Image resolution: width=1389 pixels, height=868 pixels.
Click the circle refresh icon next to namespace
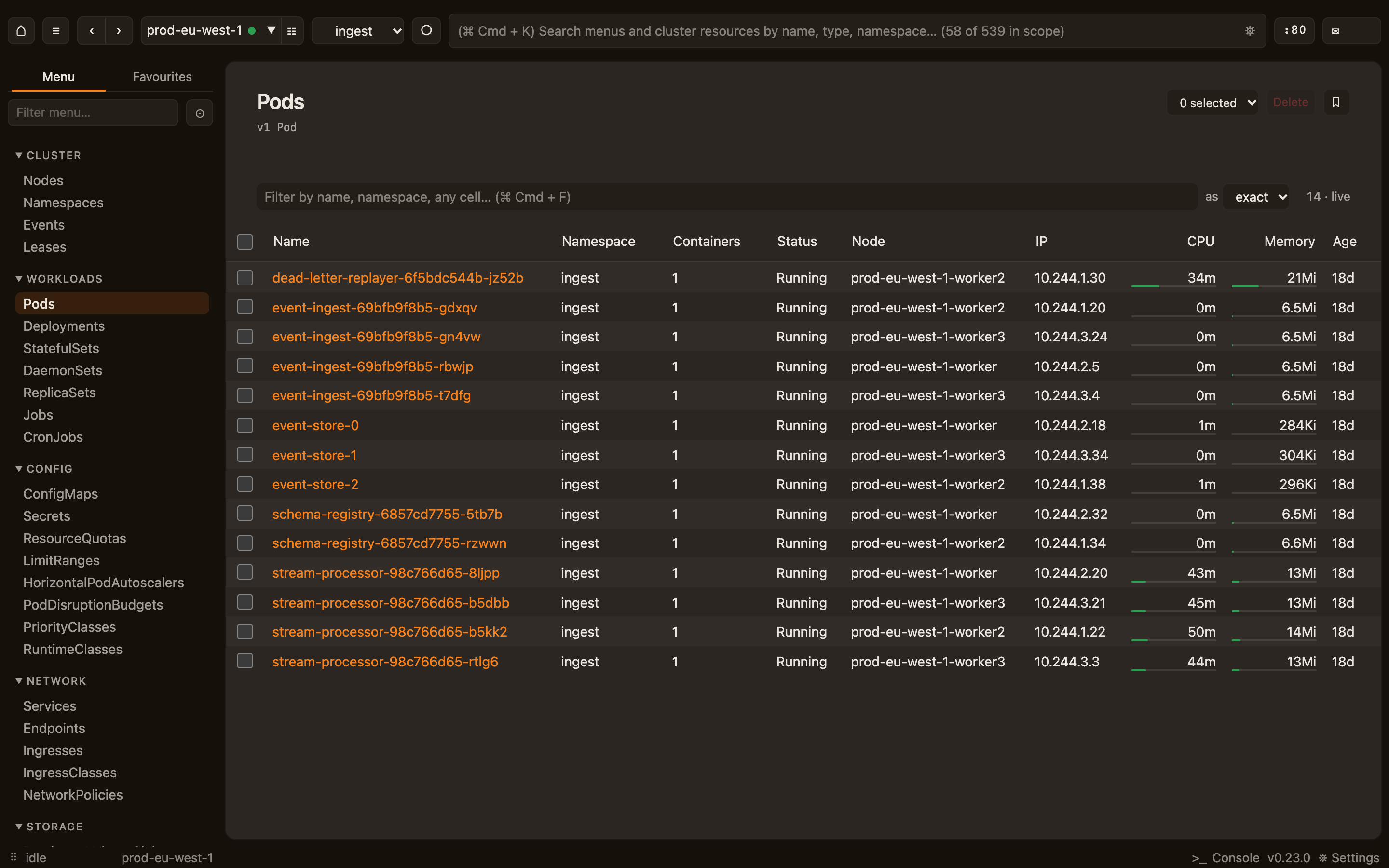(x=426, y=31)
